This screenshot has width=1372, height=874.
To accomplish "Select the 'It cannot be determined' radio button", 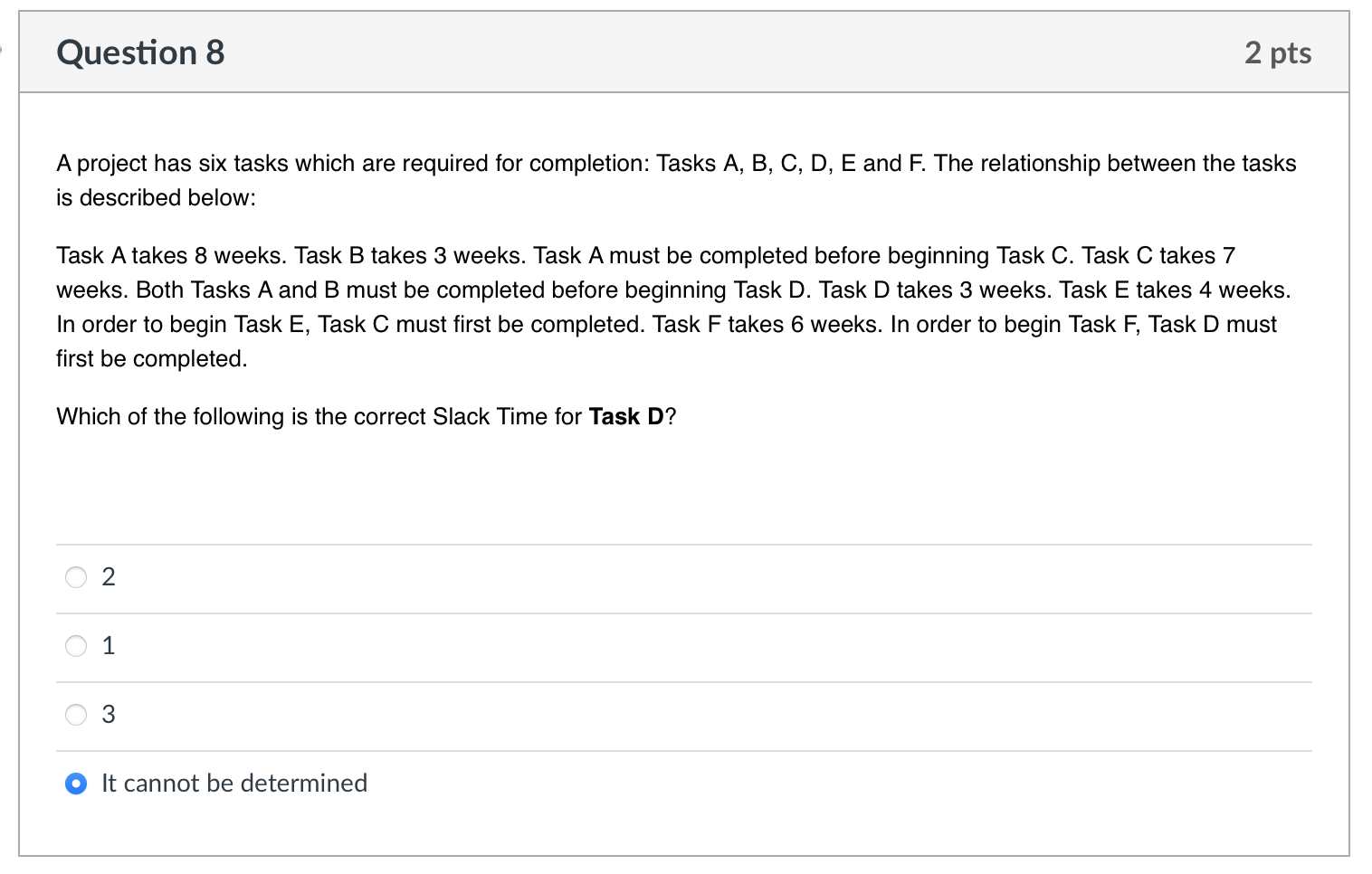I will point(76,783).
